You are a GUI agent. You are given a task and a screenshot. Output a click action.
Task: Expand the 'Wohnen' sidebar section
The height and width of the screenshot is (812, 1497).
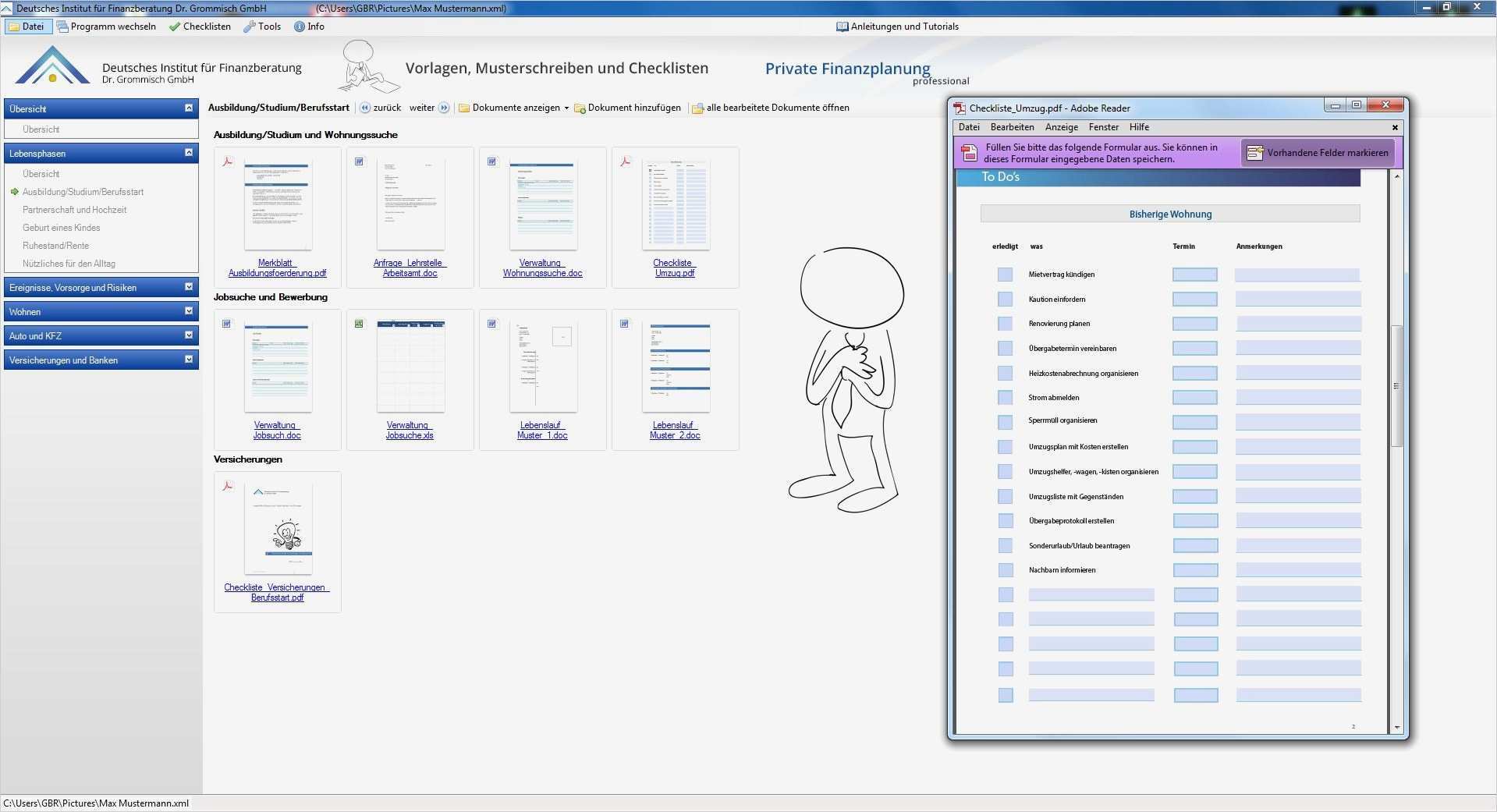[188, 311]
